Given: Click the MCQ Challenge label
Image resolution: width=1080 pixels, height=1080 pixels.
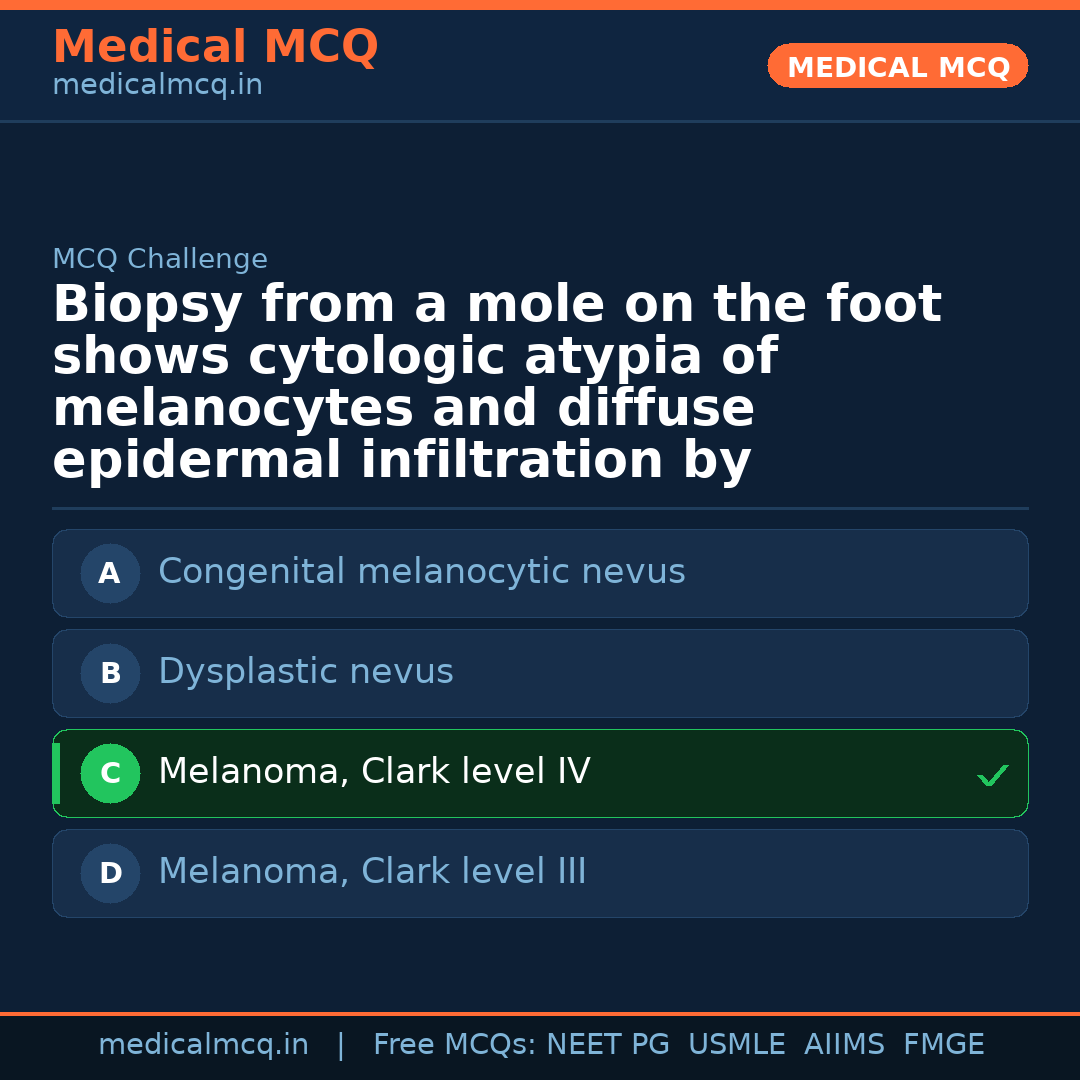Looking at the screenshot, I should pyautogui.click(x=160, y=259).
